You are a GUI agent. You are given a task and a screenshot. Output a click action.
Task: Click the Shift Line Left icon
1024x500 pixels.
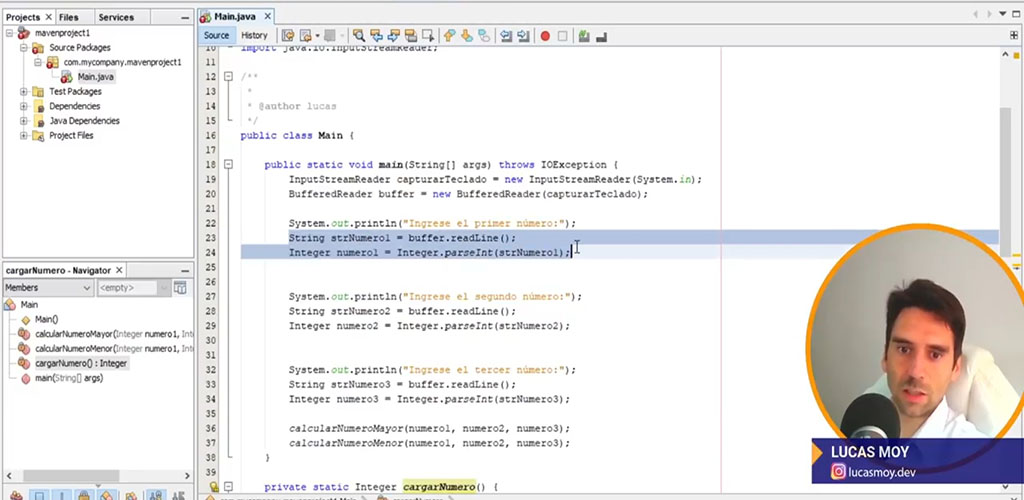[x=507, y=36]
